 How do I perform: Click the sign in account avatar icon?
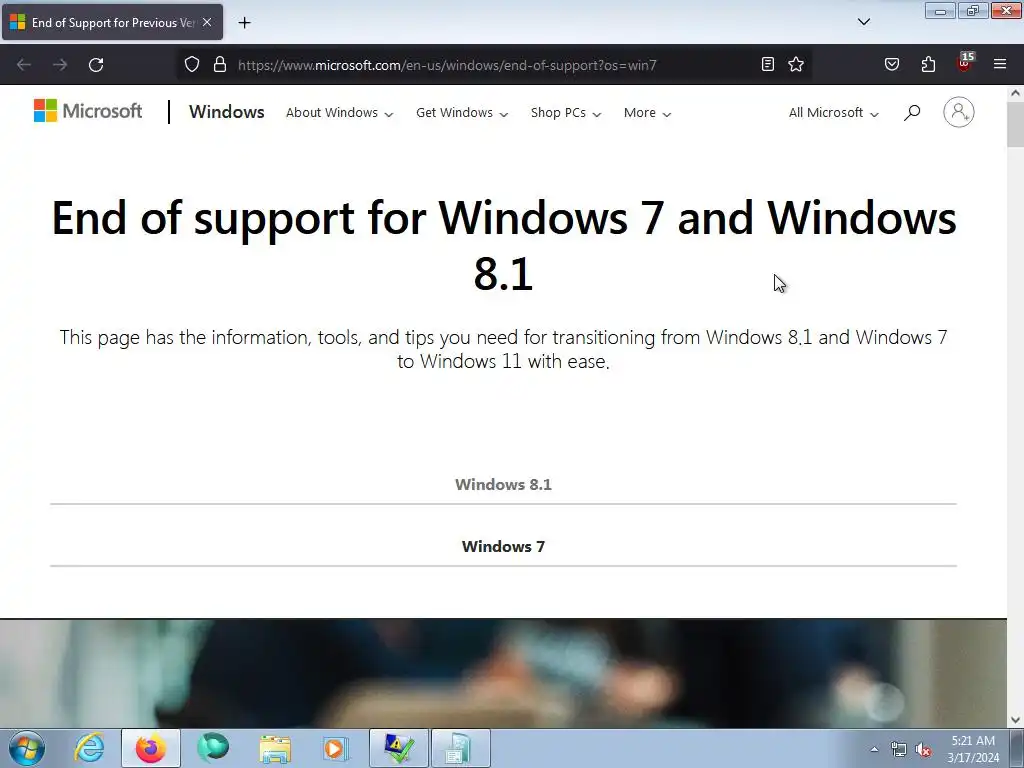(x=958, y=112)
